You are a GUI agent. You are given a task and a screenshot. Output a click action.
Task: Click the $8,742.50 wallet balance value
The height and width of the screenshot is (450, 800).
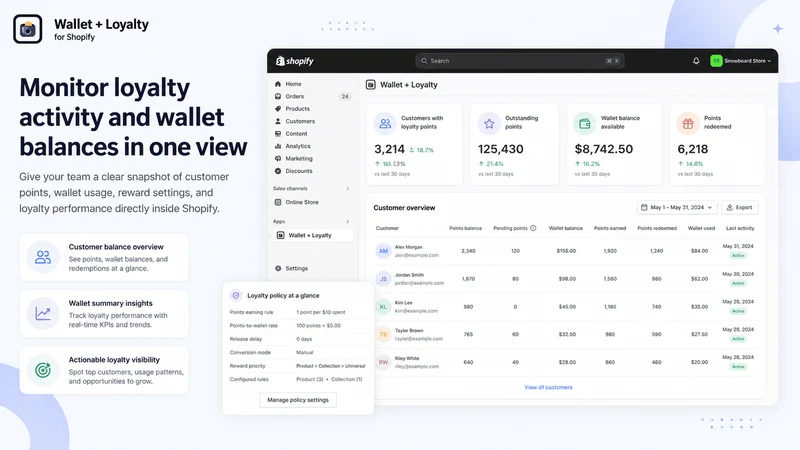pyautogui.click(x=604, y=149)
